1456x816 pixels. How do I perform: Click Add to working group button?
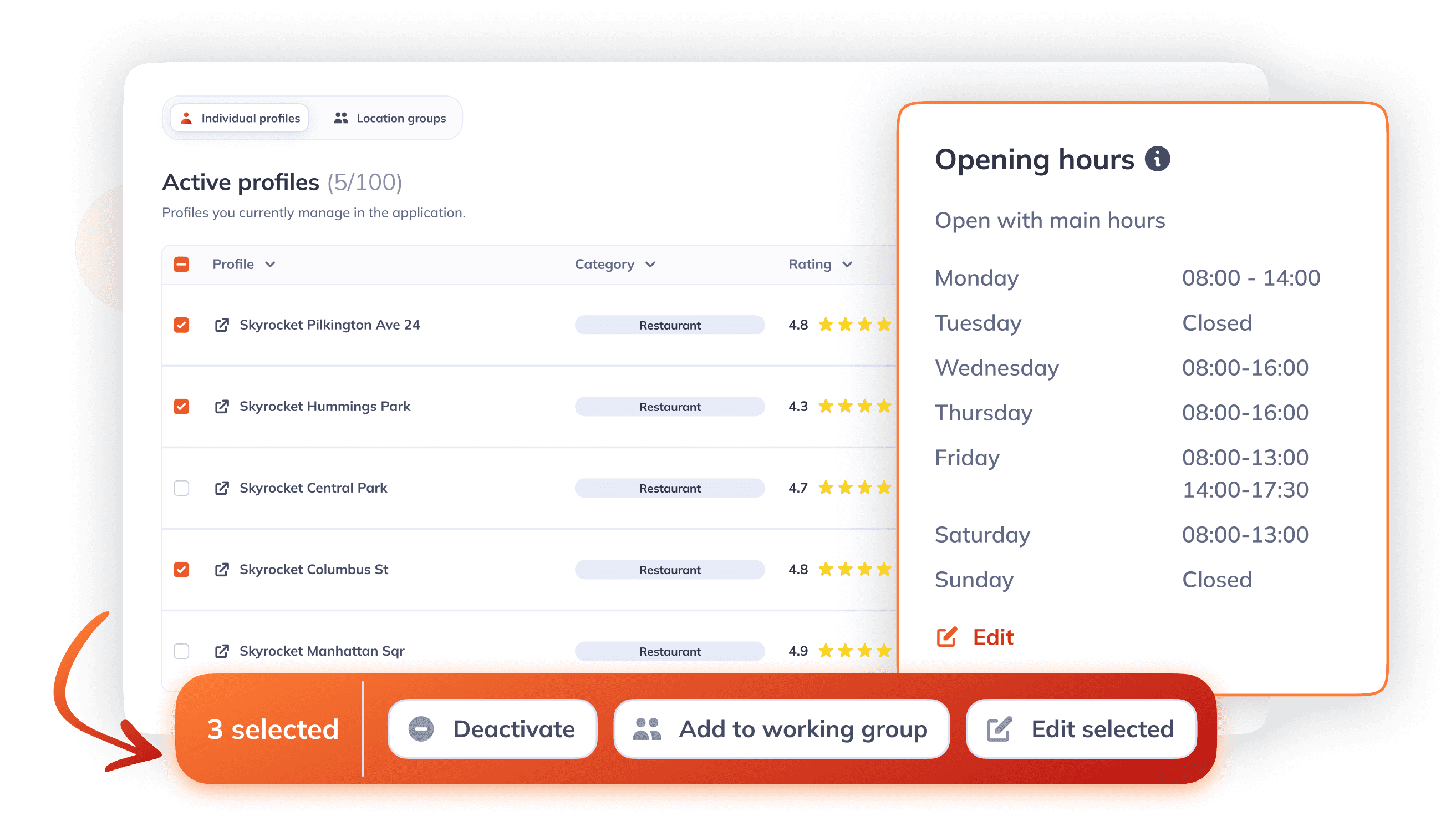coord(781,728)
